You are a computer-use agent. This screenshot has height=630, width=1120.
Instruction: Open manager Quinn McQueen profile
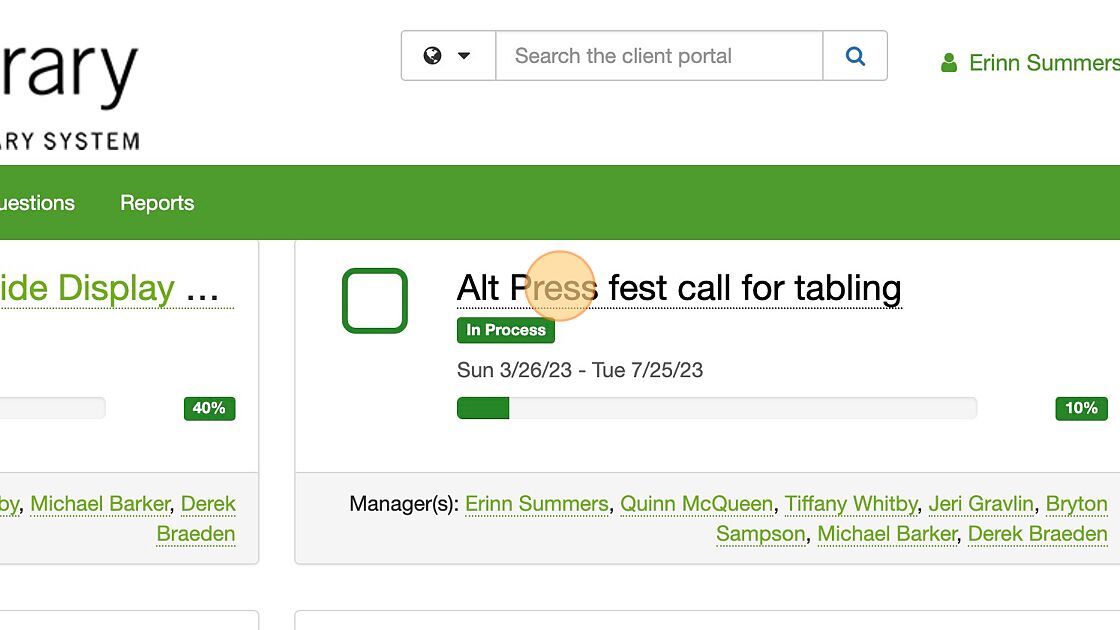pos(696,504)
